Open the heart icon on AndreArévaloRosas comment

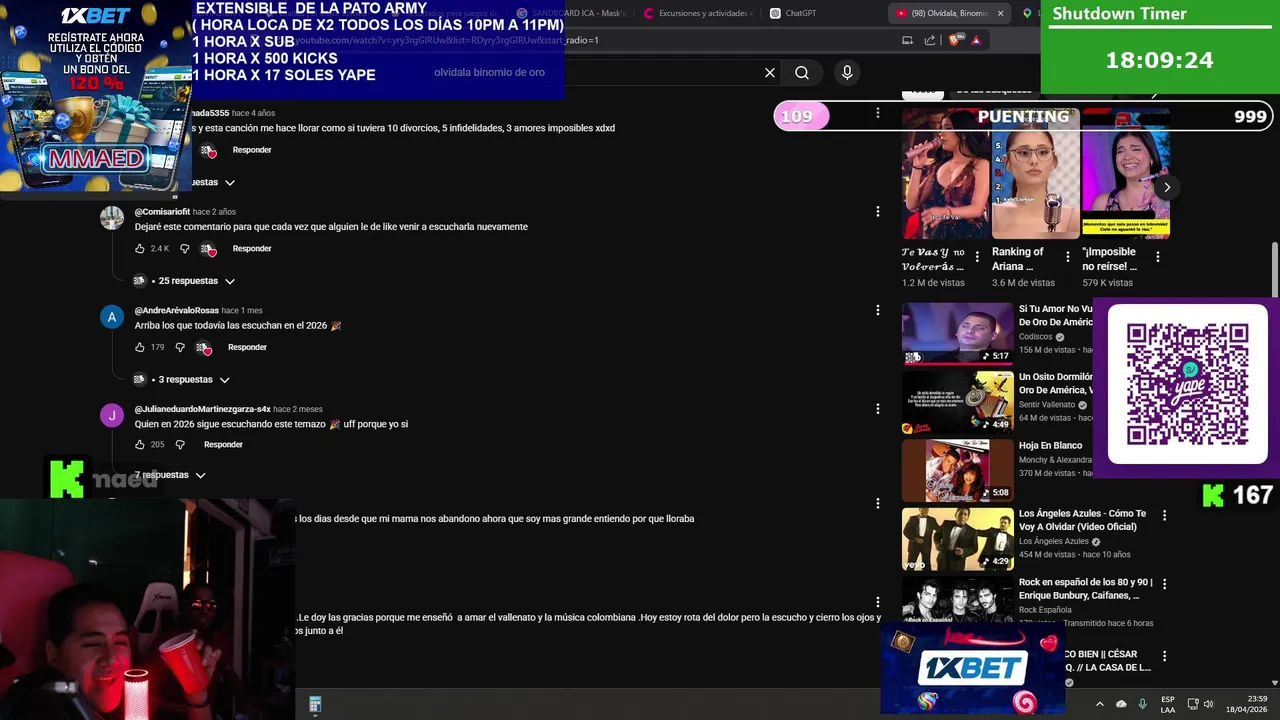pyautogui.click(x=204, y=348)
